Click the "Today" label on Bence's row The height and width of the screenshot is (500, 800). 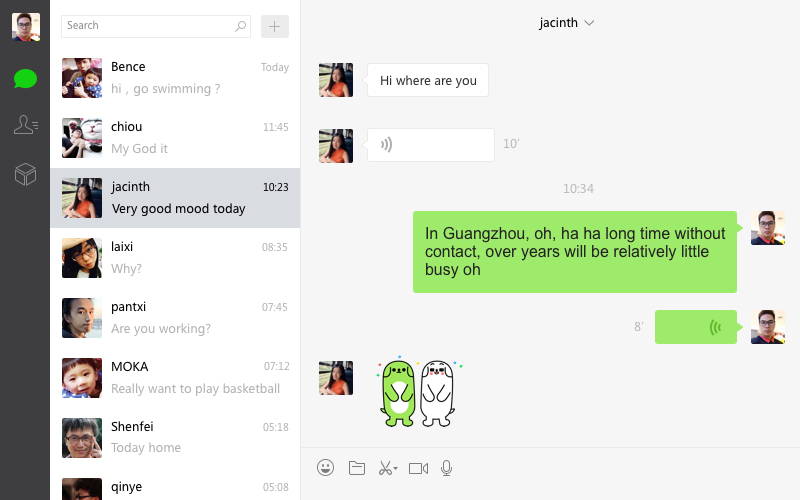click(x=274, y=67)
